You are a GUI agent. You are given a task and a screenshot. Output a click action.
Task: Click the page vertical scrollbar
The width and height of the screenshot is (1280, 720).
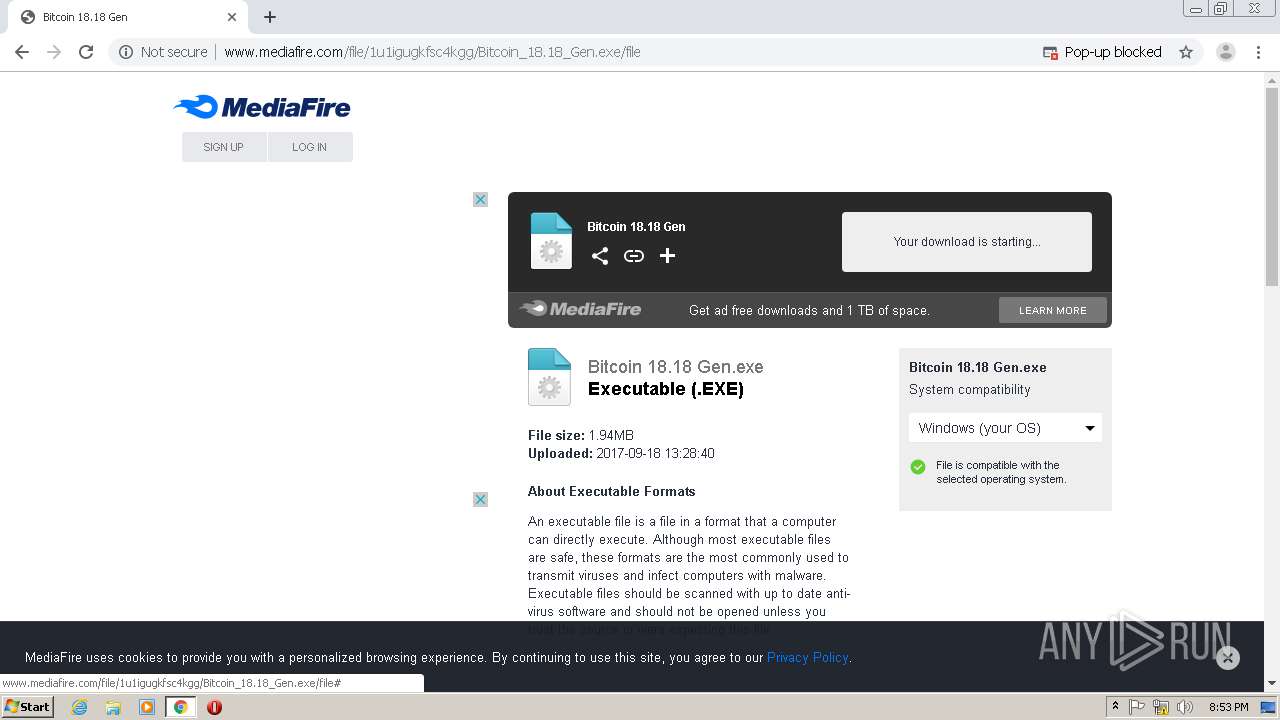click(1272, 188)
